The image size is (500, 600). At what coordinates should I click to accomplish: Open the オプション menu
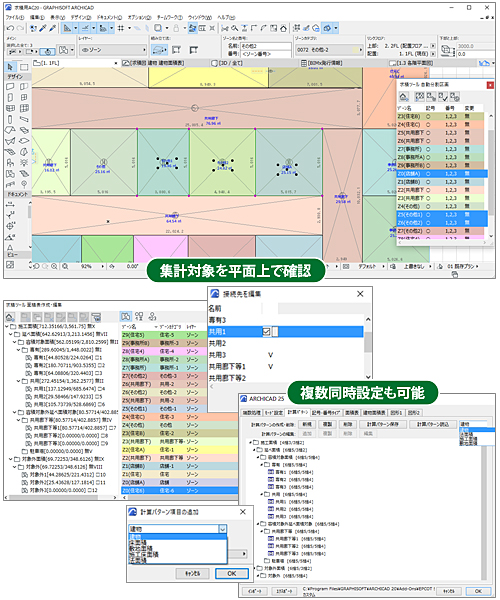coord(139,18)
